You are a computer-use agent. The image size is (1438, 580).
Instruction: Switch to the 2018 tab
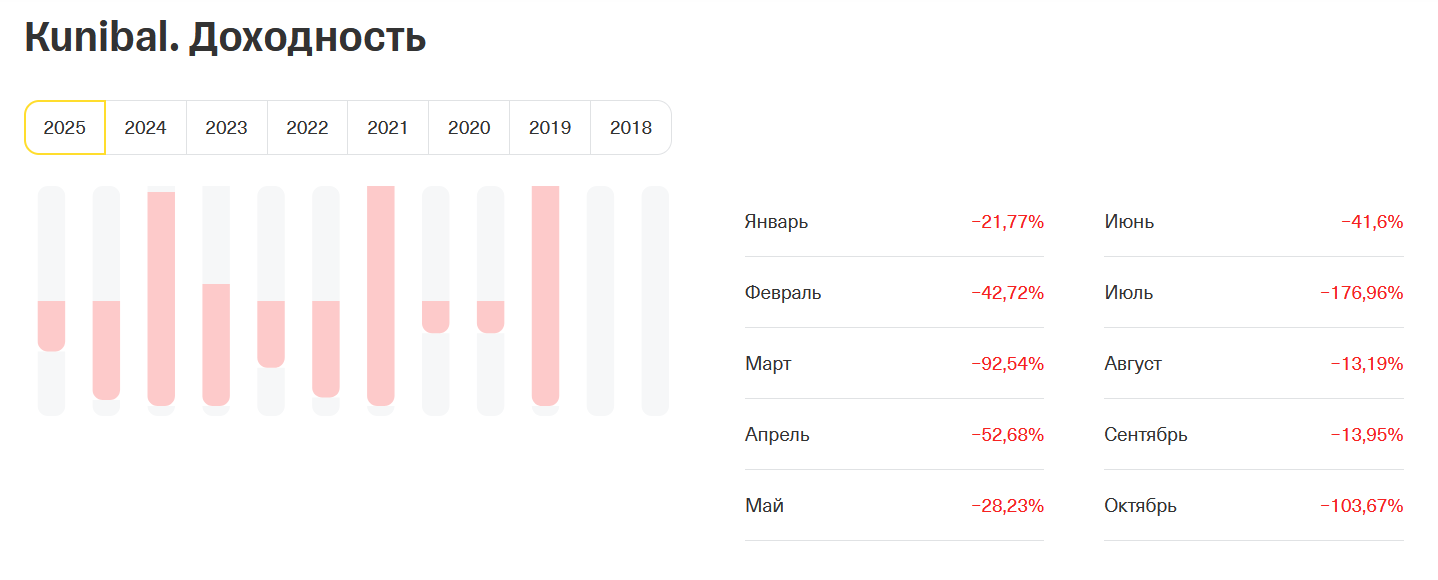click(x=631, y=128)
